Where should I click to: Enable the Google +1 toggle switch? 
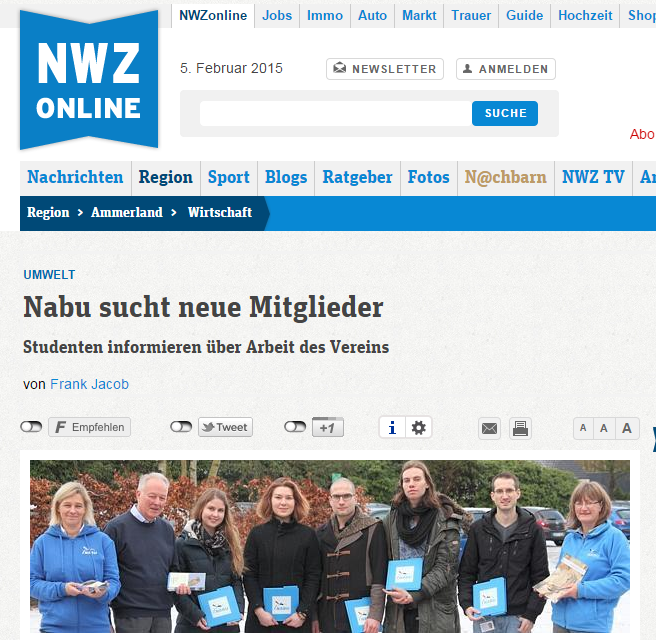coord(295,427)
